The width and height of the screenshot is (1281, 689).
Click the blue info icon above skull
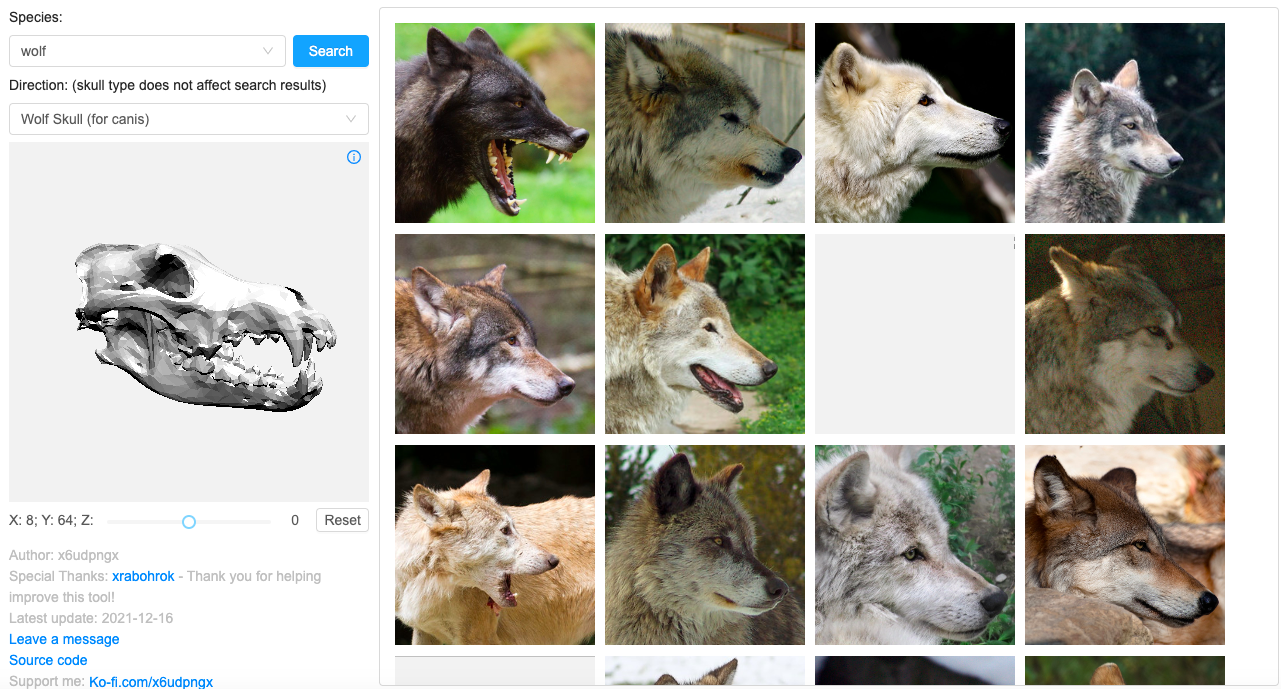tap(353, 157)
